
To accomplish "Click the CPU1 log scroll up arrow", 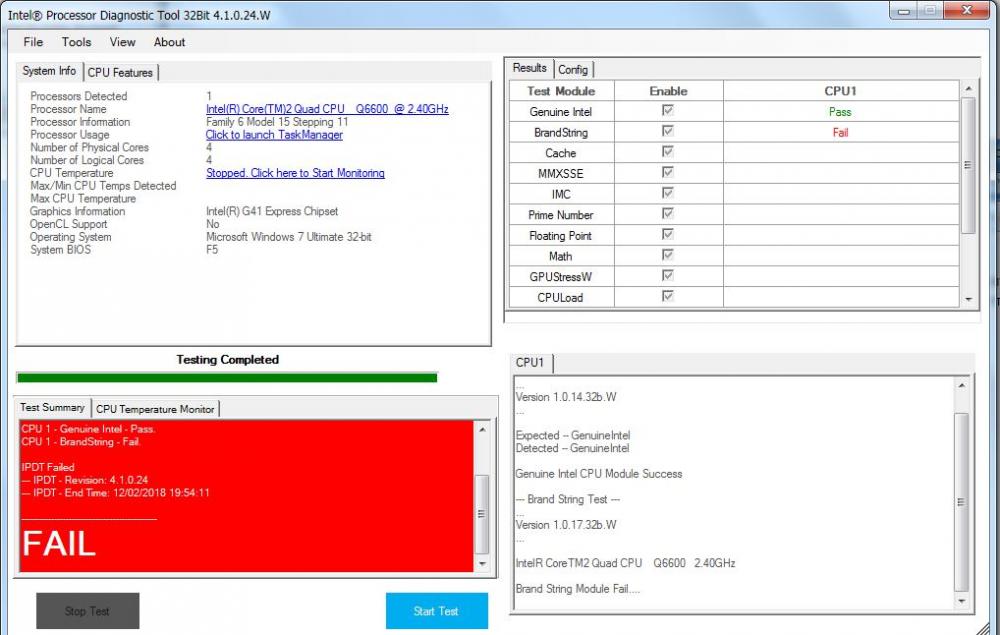I will 961,385.
